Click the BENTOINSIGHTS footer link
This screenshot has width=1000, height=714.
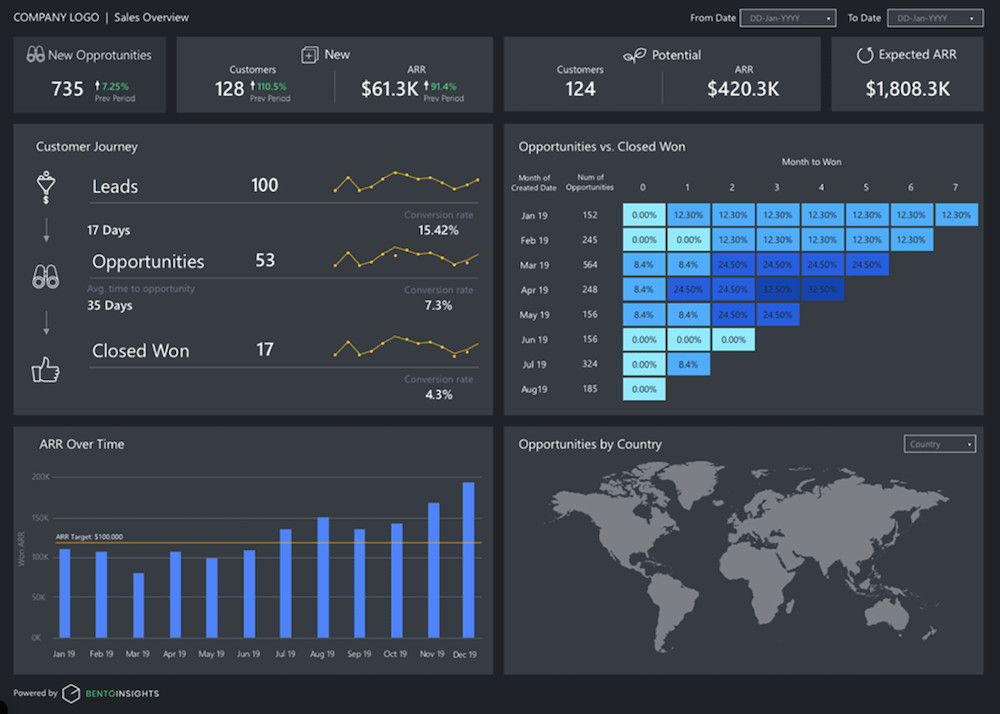point(122,693)
